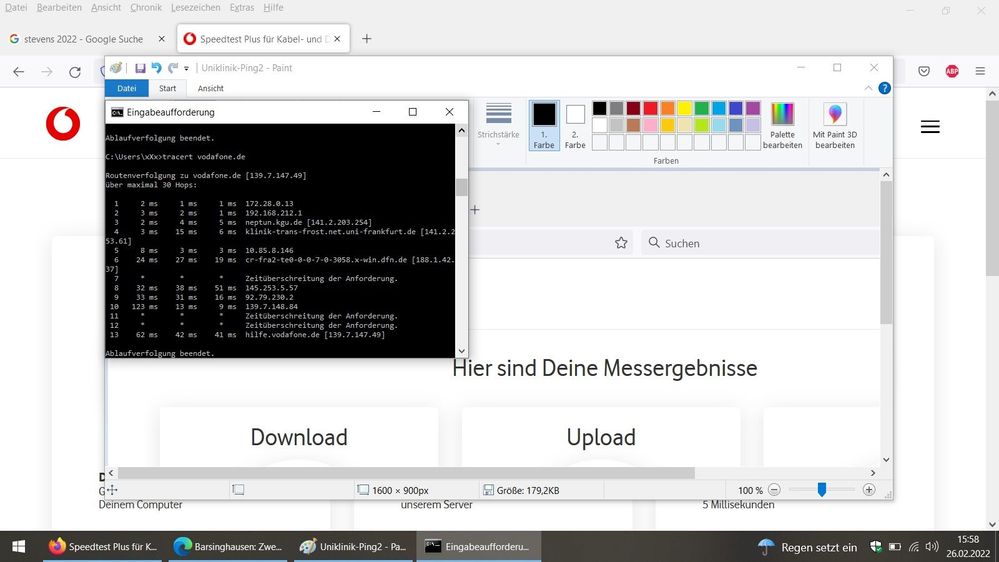Image resolution: width=999 pixels, height=562 pixels.
Task: Click the Firefox back arrow
Action: (x=18, y=72)
